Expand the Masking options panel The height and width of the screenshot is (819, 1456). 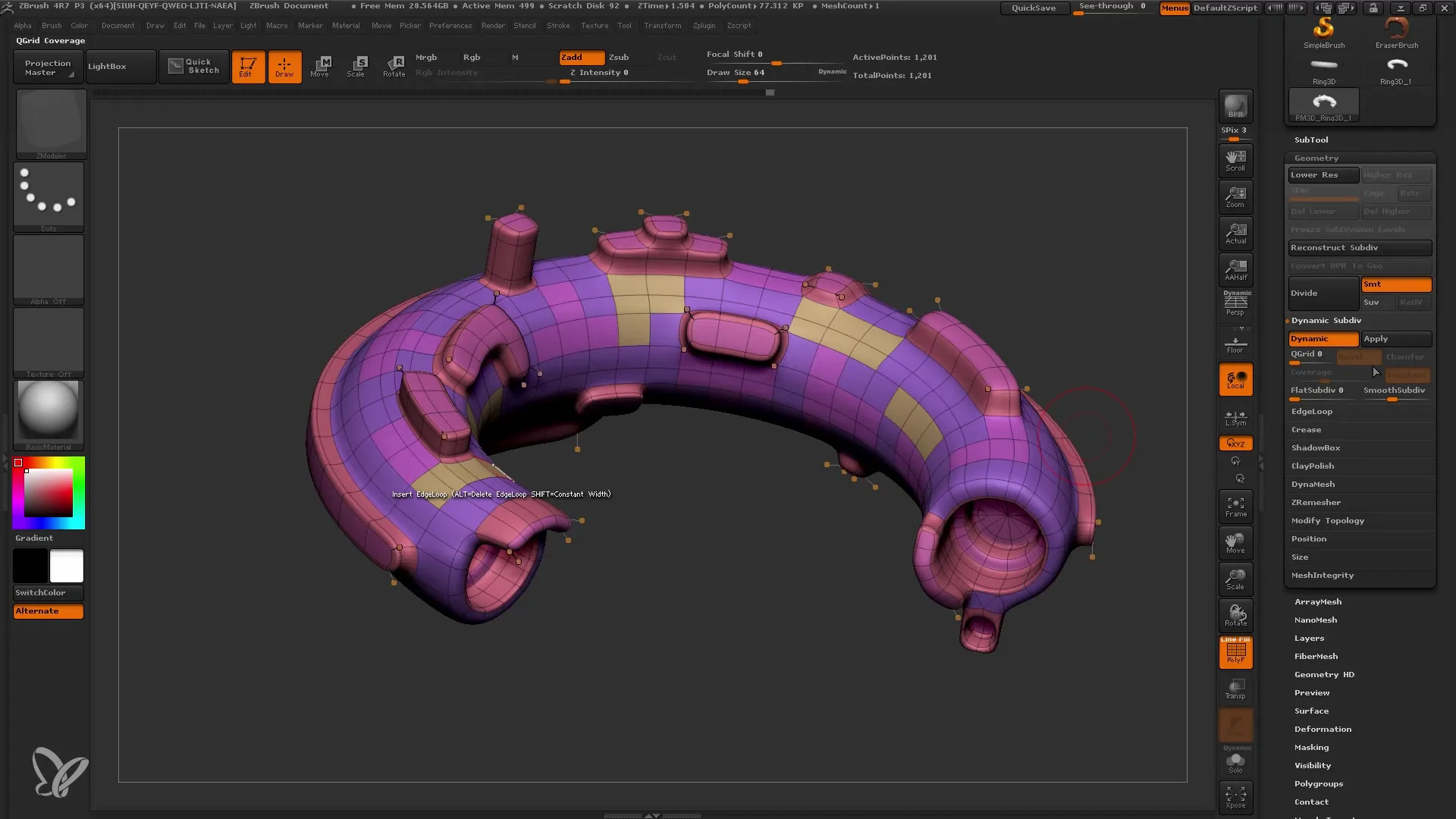(x=1312, y=747)
